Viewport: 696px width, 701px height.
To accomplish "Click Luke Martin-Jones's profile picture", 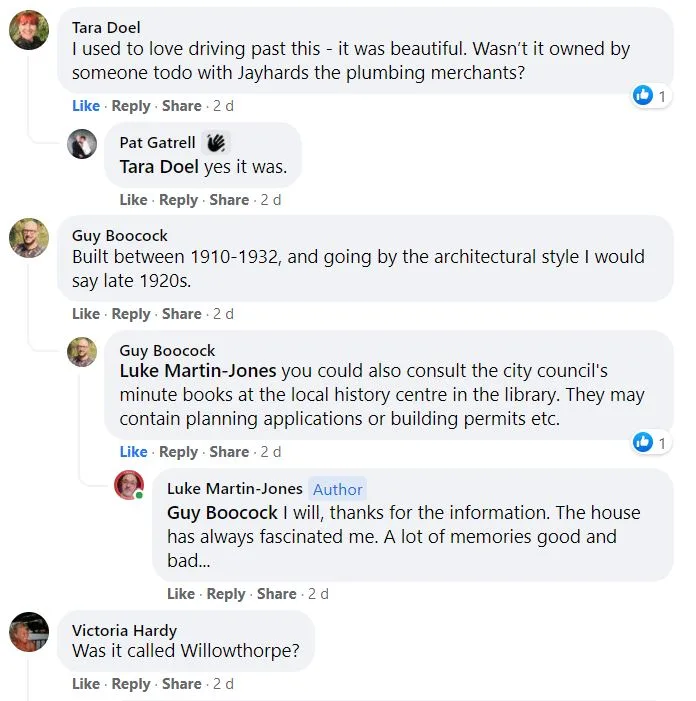I will coord(129,486).
